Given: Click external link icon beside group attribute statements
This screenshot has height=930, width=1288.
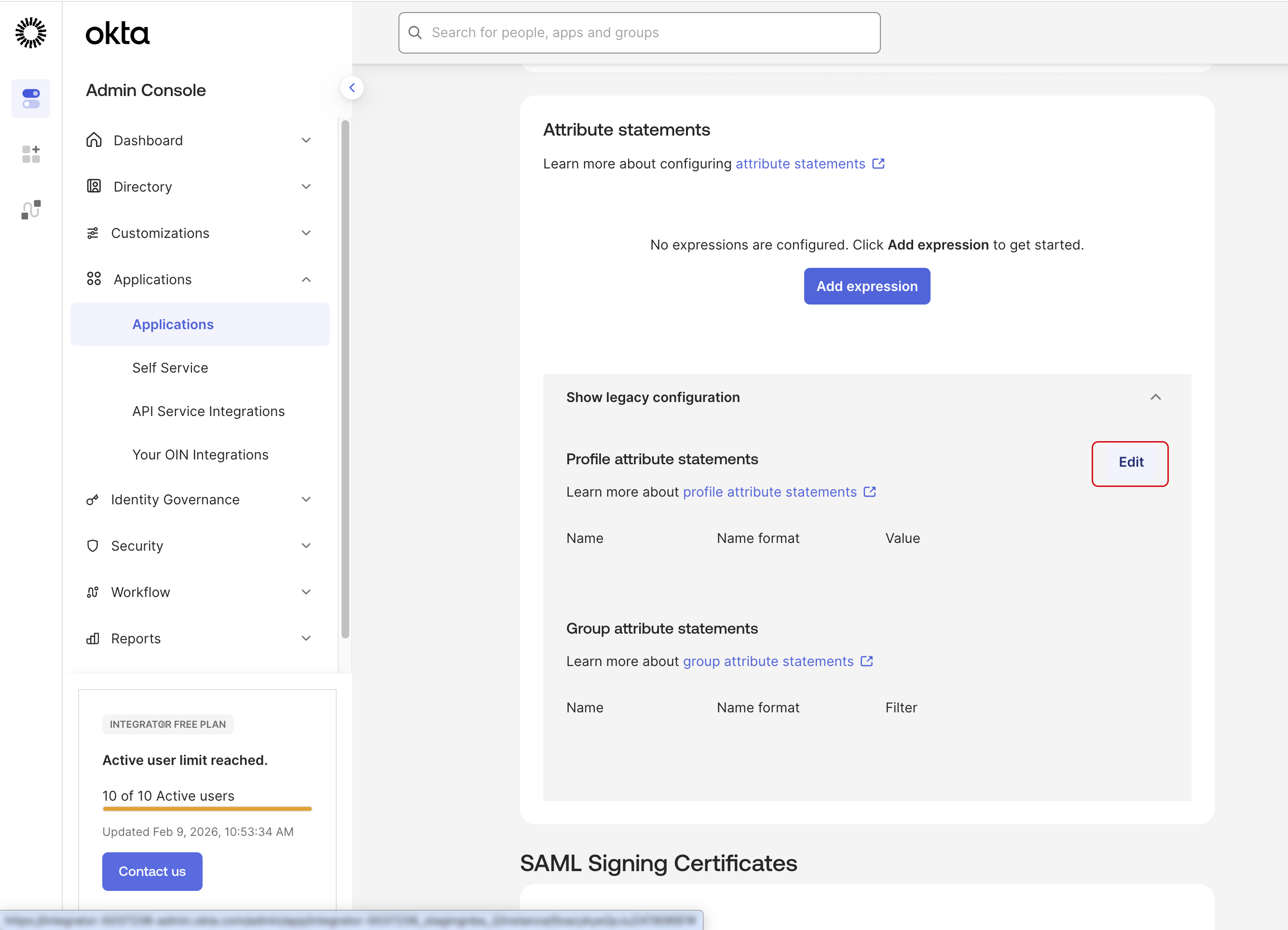Looking at the screenshot, I should (x=866, y=661).
